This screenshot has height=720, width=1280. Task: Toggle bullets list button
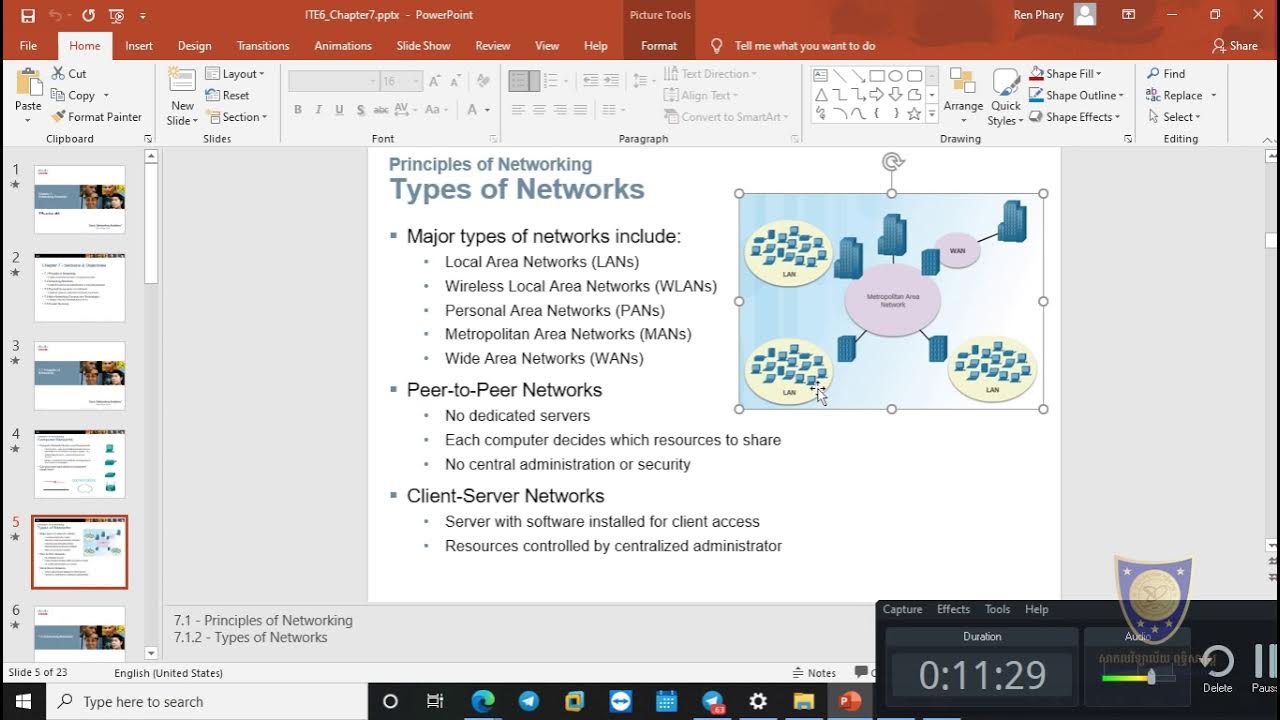point(518,81)
